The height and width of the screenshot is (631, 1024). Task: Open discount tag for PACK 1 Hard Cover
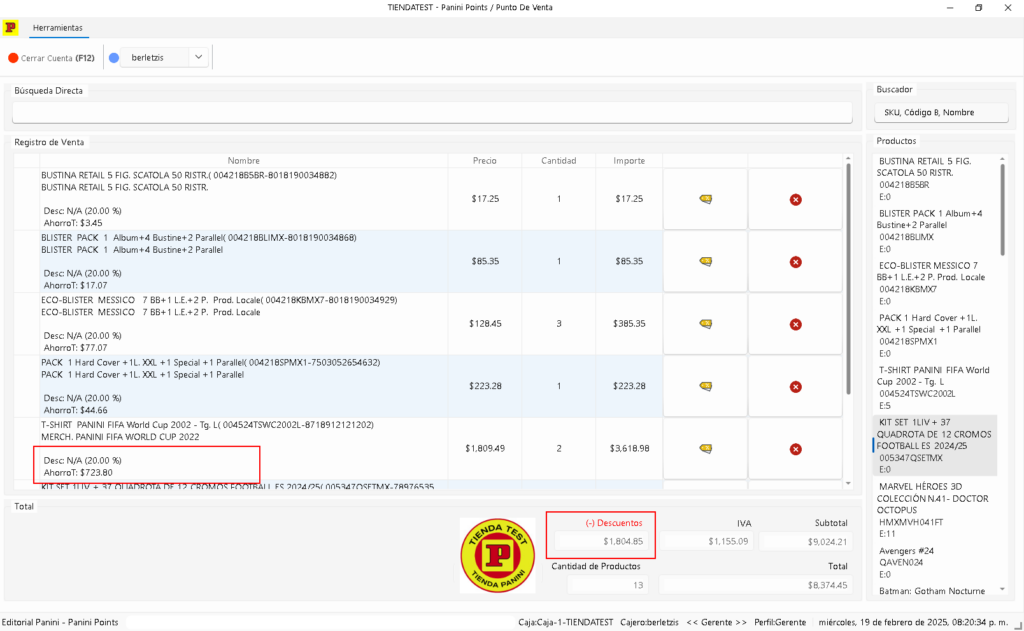(x=705, y=386)
